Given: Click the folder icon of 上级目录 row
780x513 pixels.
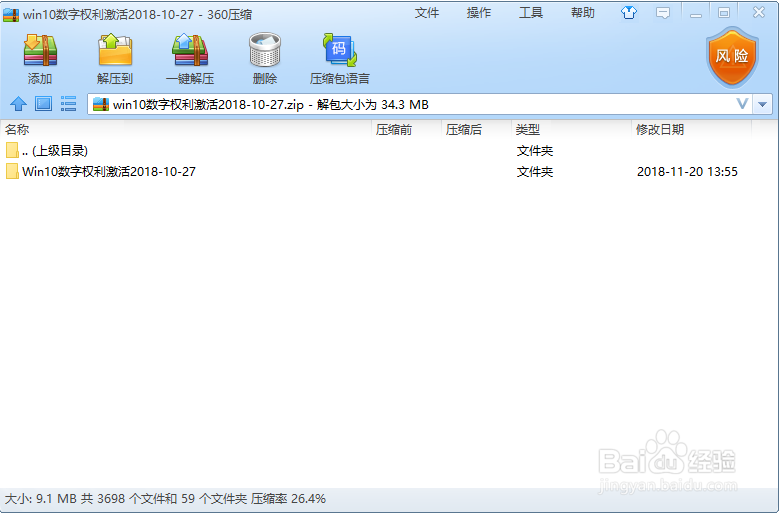Looking at the screenshot, I should [12, 150].
